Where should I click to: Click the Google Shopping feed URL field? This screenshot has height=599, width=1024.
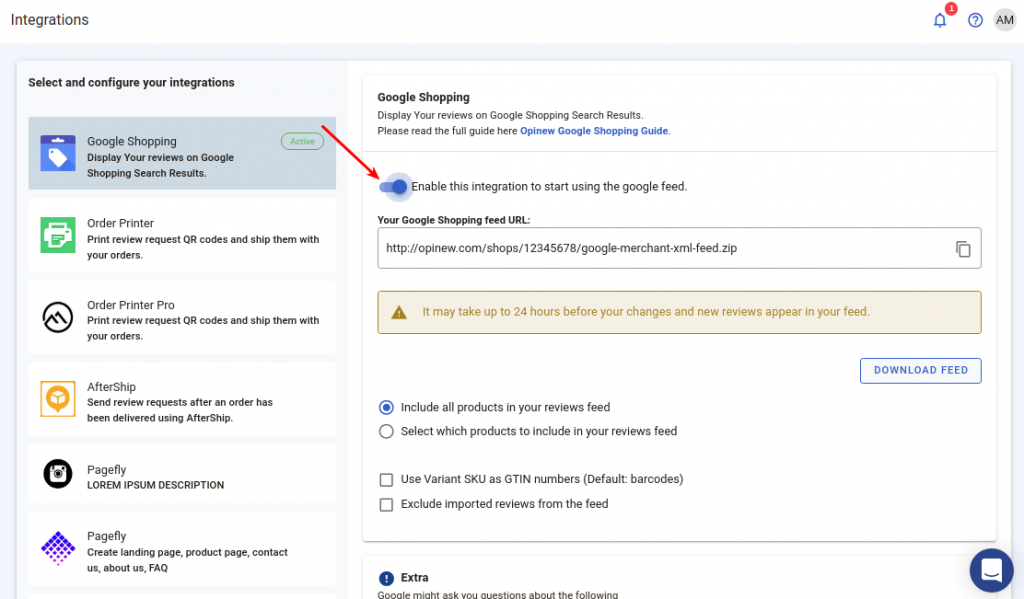[679, 248]
